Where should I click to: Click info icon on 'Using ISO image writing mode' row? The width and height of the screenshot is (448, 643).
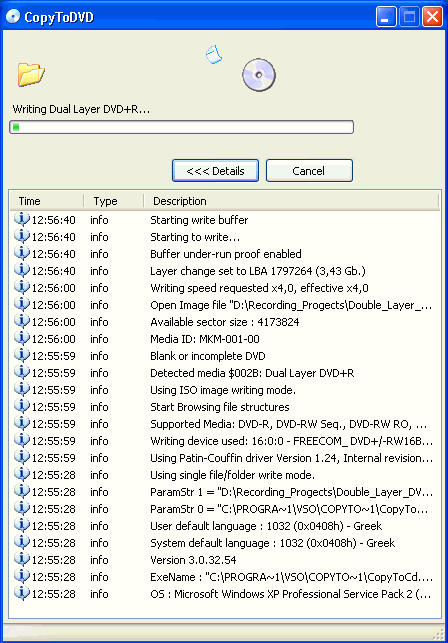22,390
